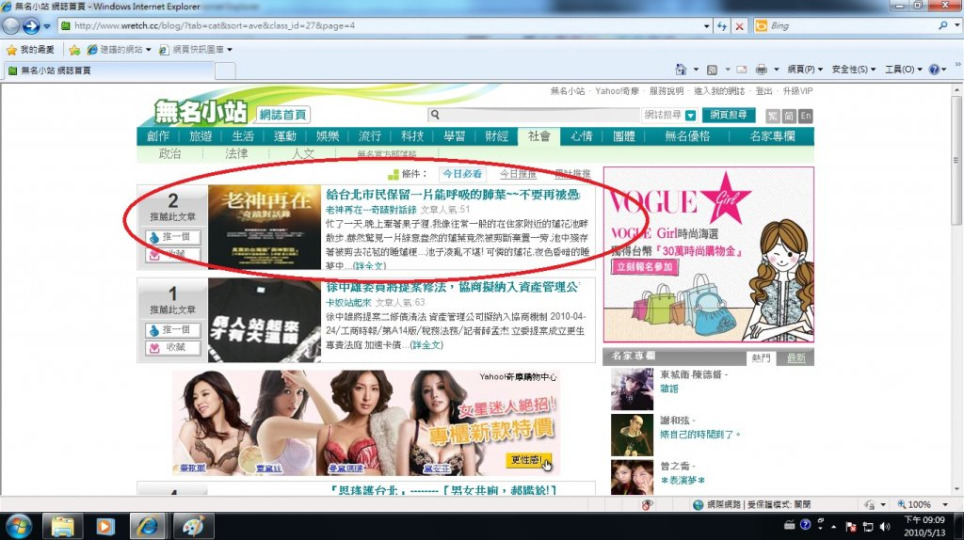This screenshot has width=964, height=540.
Task: Open the 100% zoom level dropdown
Action: 944,505
